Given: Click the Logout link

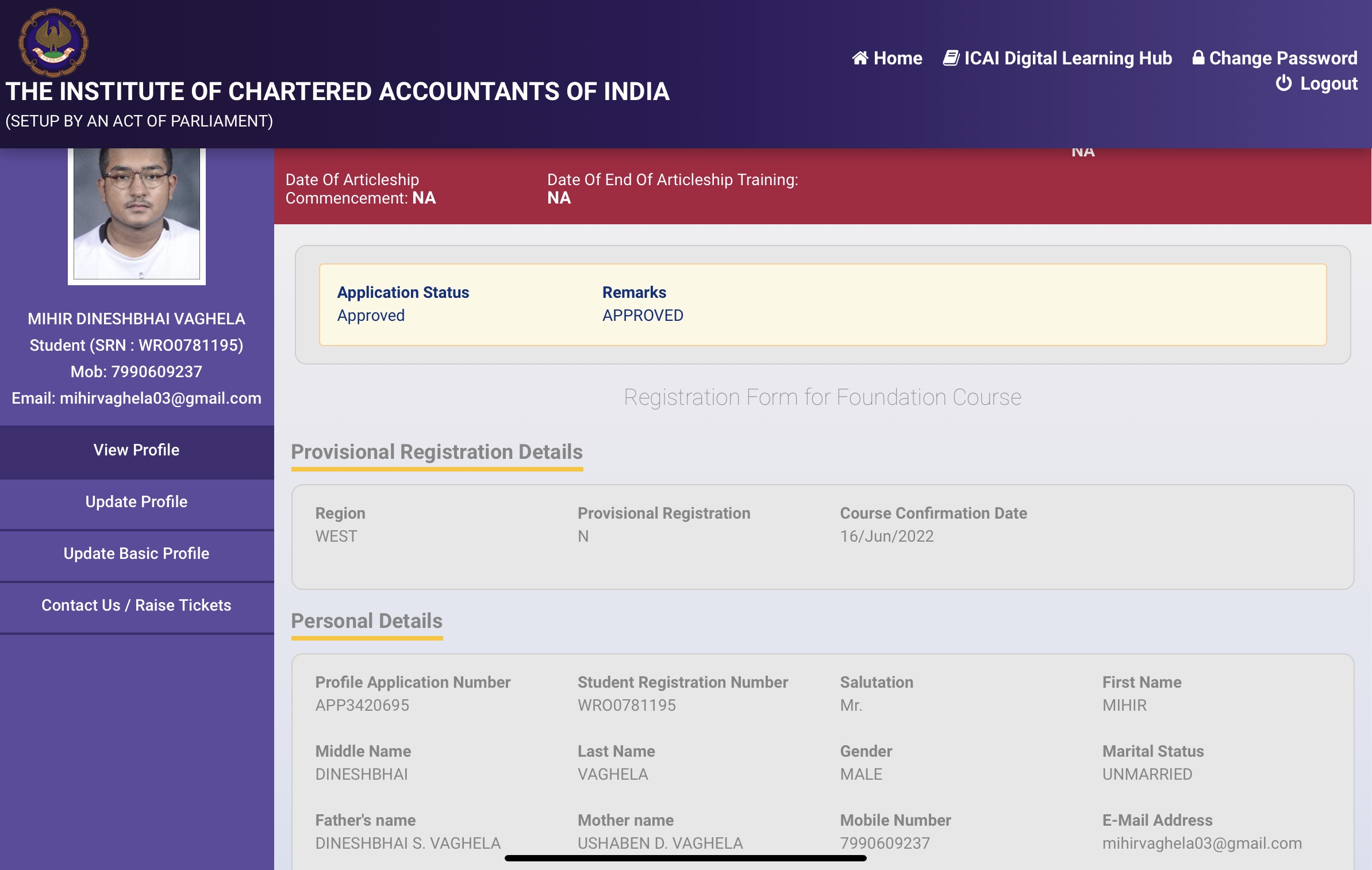Looking at the screenshot, I should click(x=1328, y=84).
